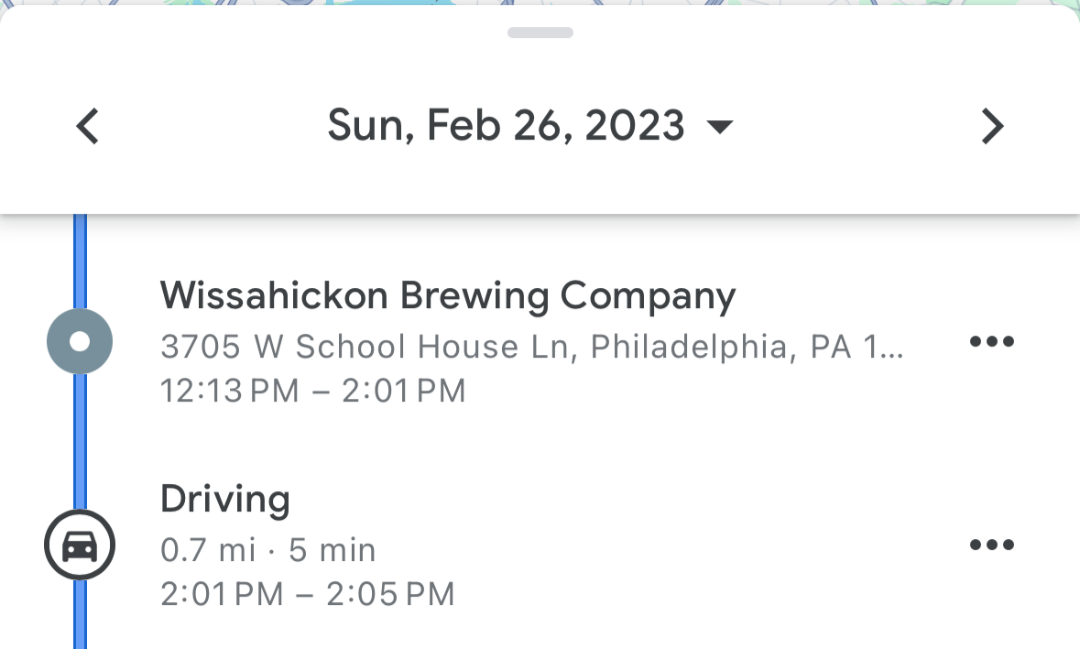Open menu for Wissahickon Brewing Company entry
The width and height of the screenshot is (1080, 649).
[991, 342]
